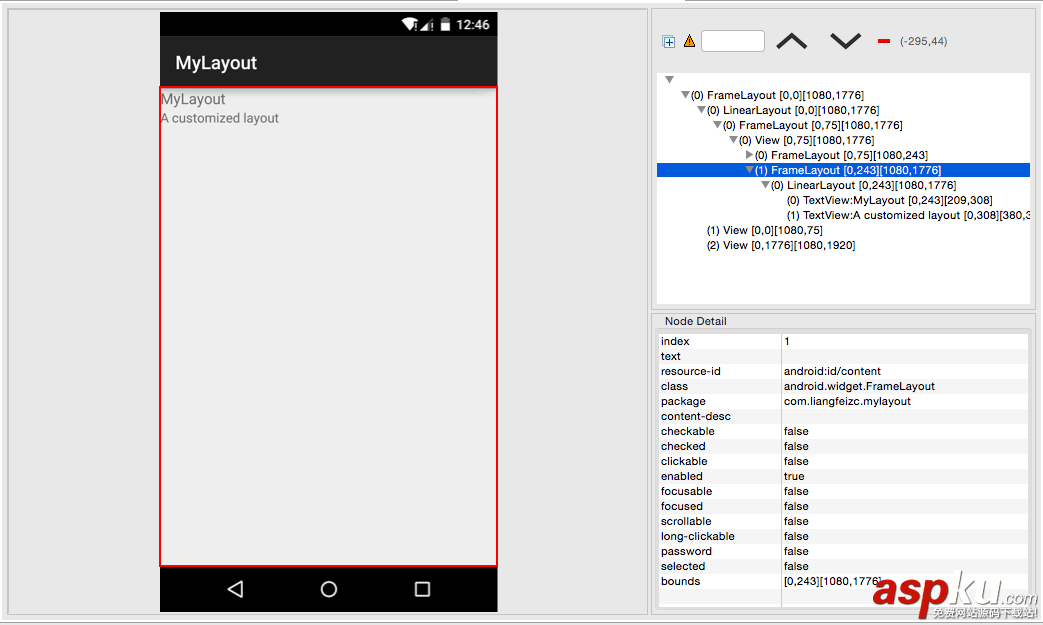Screen dimensions: 1043x625
Task: Click the red minus clear-search icon
Action: [x=884, y=42]
